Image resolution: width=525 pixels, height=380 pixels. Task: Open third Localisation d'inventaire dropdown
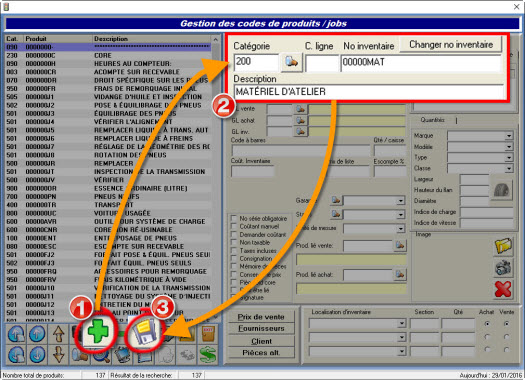[x=401, y=351]
